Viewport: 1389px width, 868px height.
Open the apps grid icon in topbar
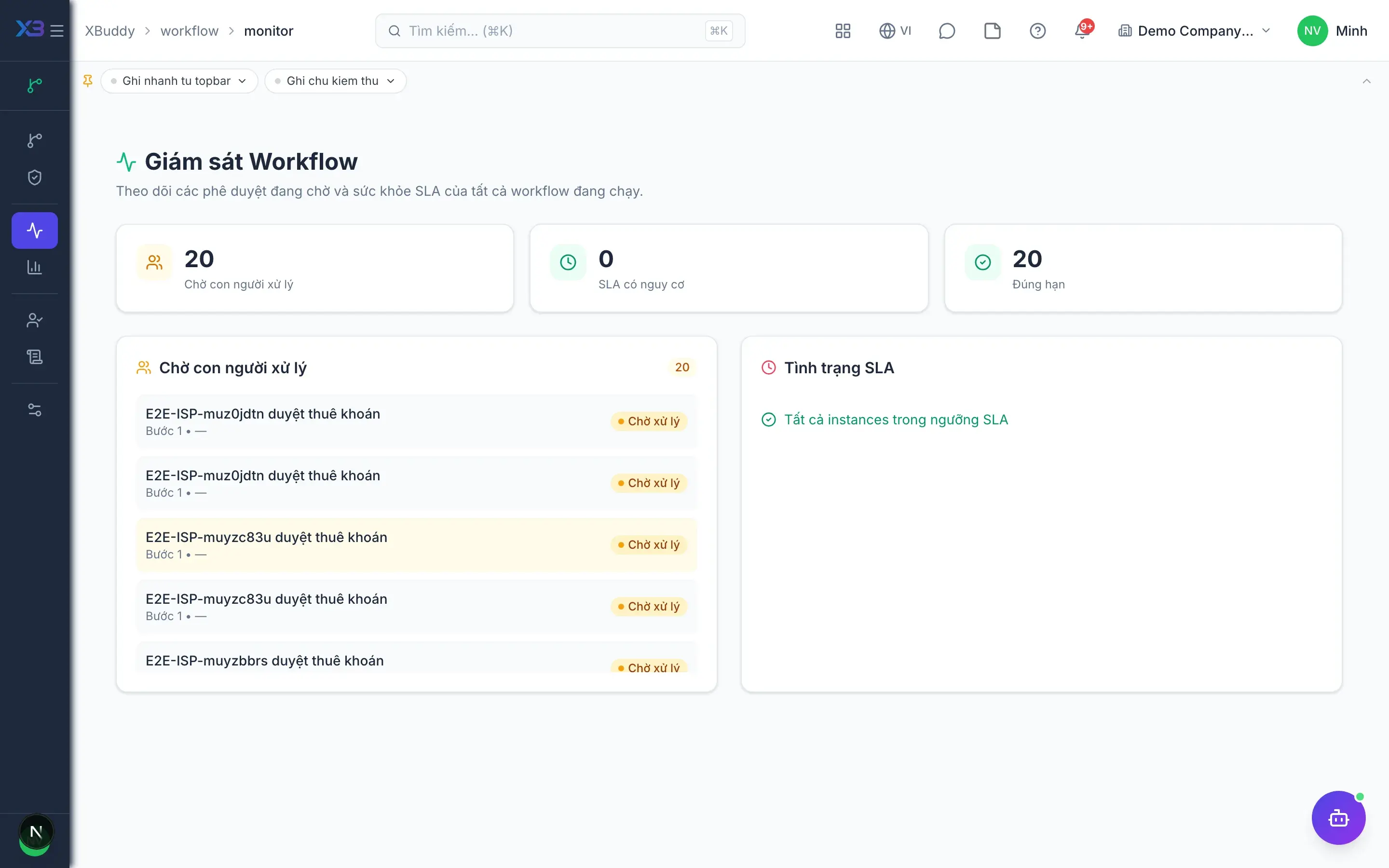point(843,31)
